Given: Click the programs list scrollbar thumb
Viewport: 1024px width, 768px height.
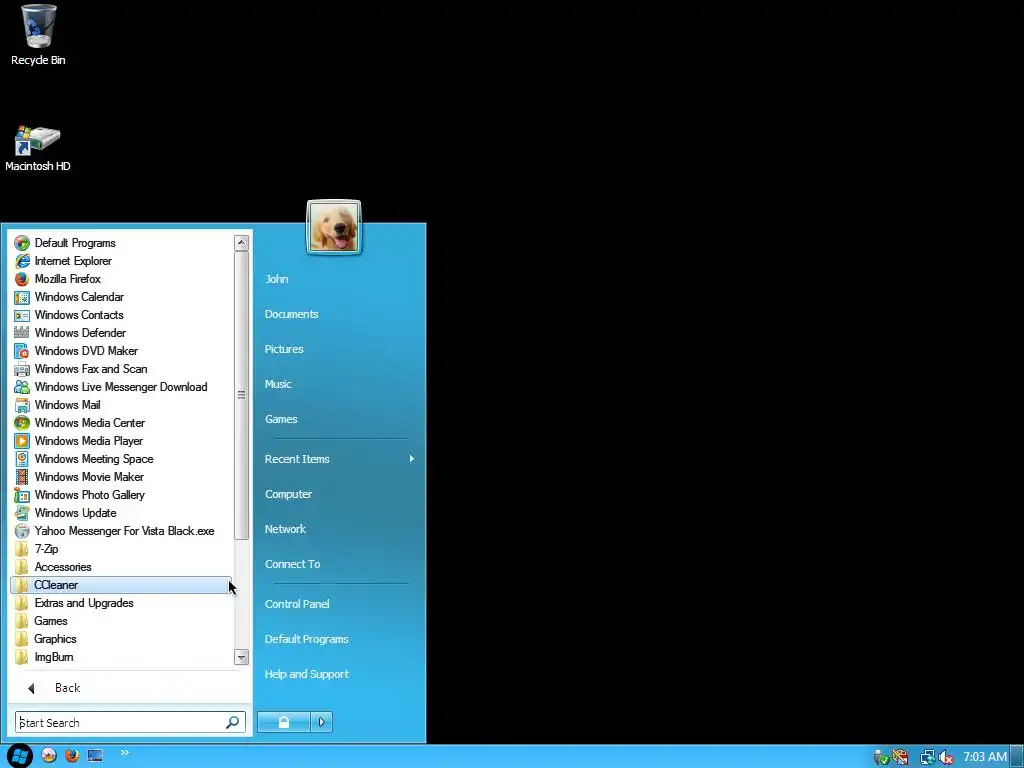Looking at the screenshot, I should coord(241,394).
